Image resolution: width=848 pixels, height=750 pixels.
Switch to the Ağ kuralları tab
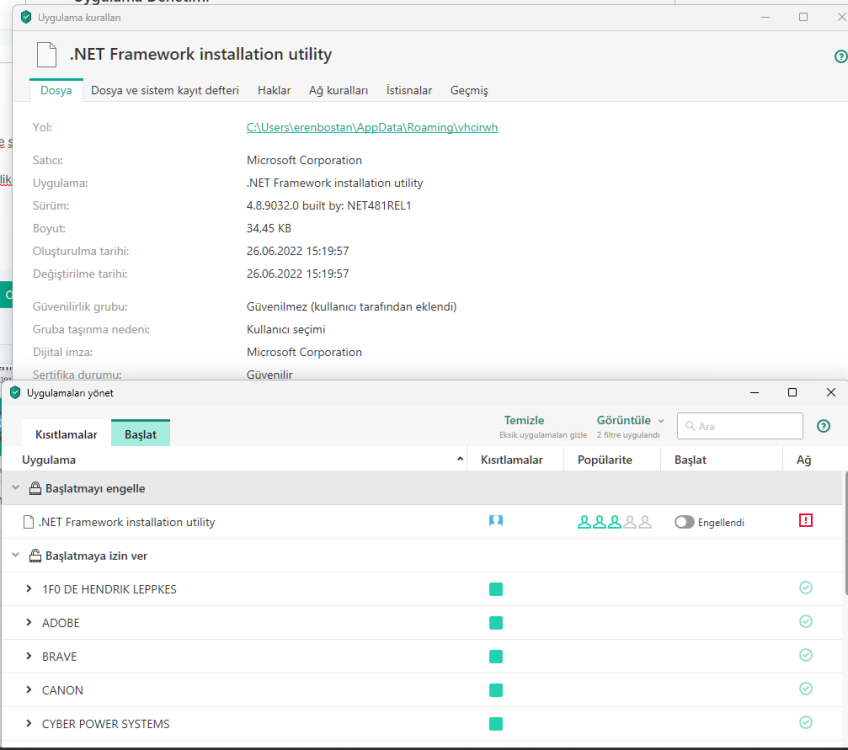coord(338,90)
